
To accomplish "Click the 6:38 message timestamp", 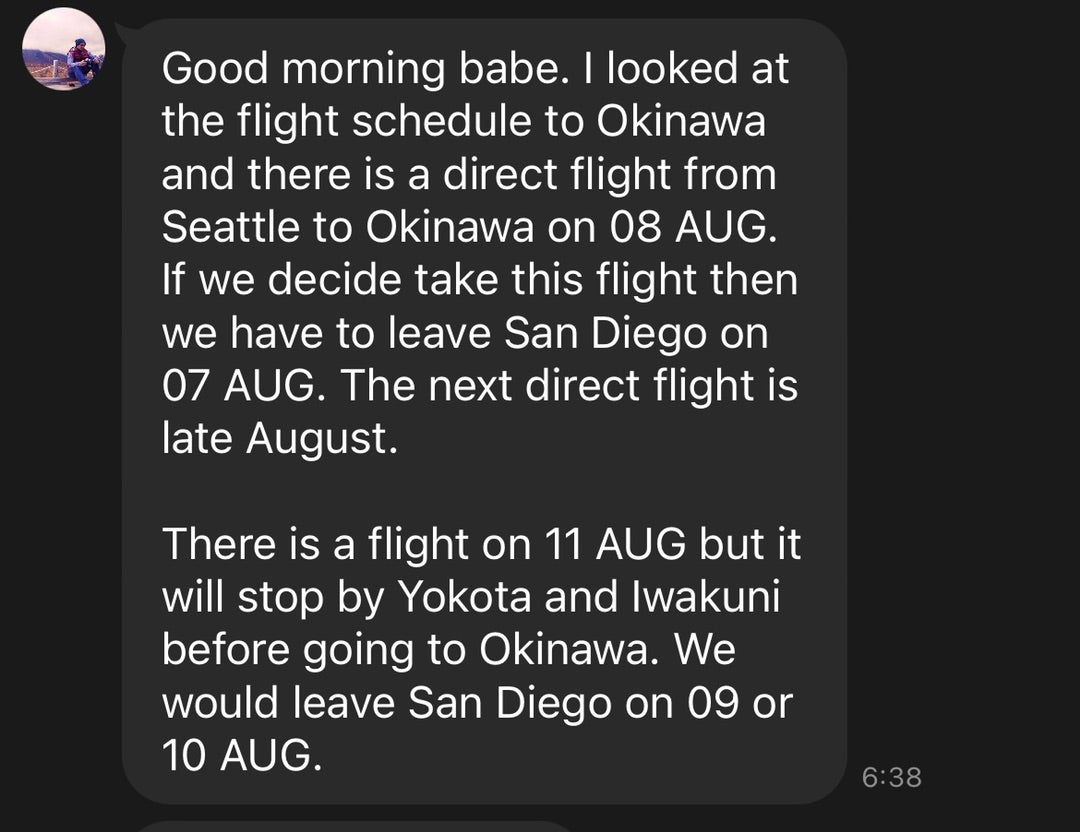I will (890, 777).
